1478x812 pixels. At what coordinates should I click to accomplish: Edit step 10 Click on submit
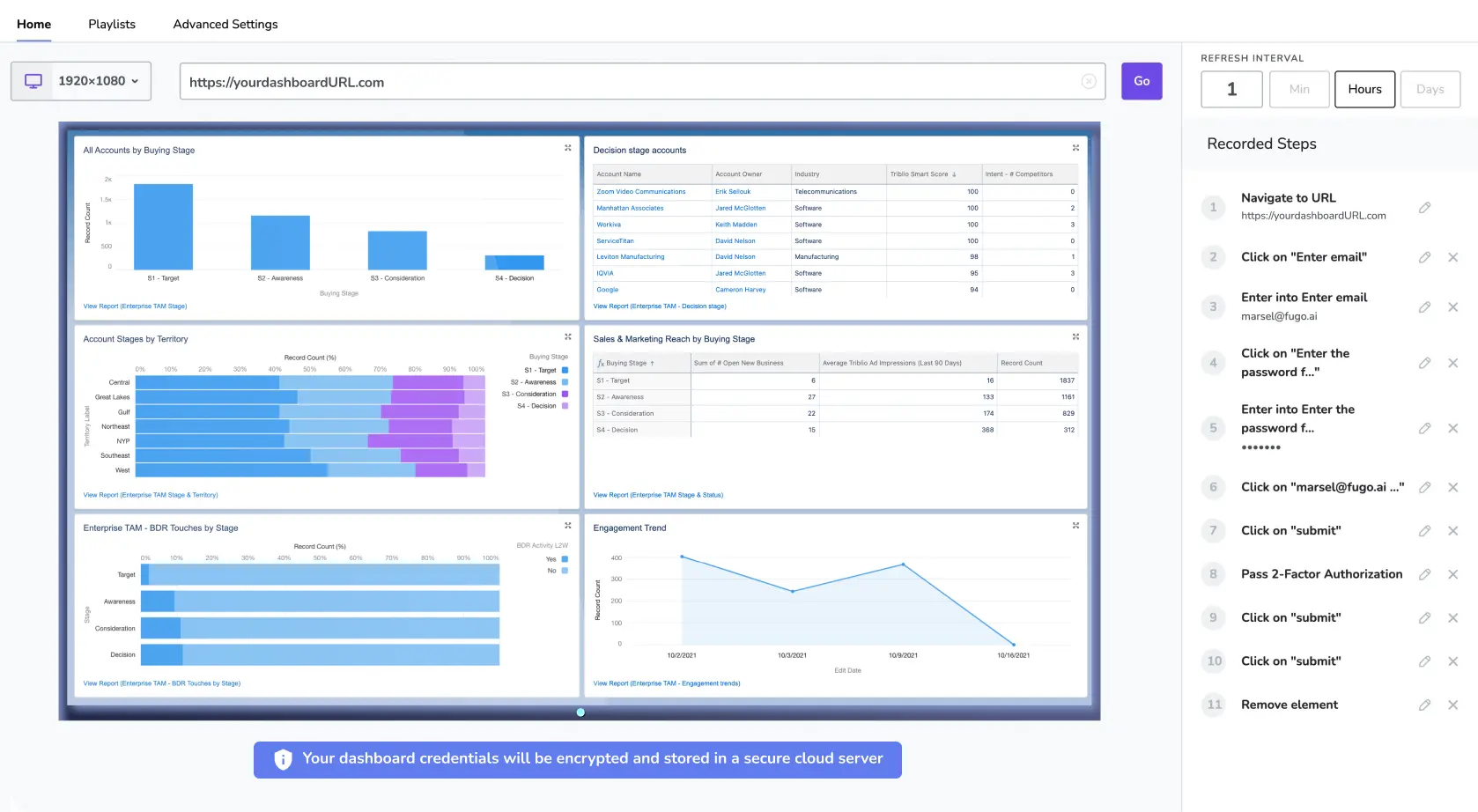pyautogui.click(x=1424, y=661)
